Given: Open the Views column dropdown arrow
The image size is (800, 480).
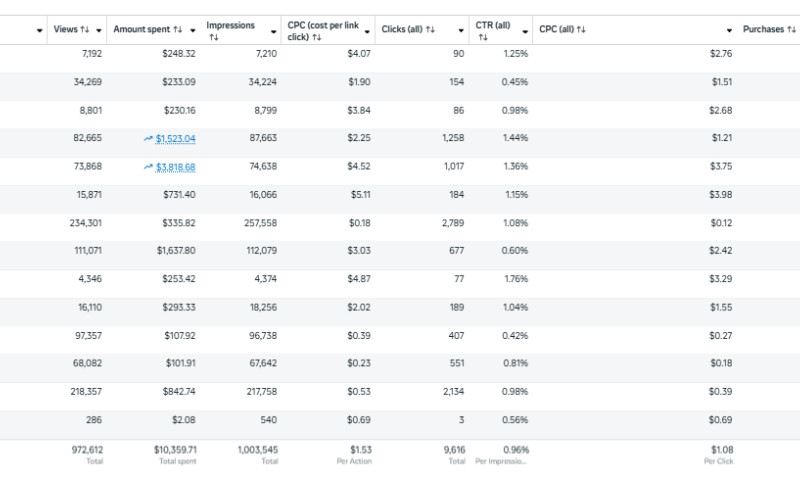Looking at the screenshot, I should point(98,30).
